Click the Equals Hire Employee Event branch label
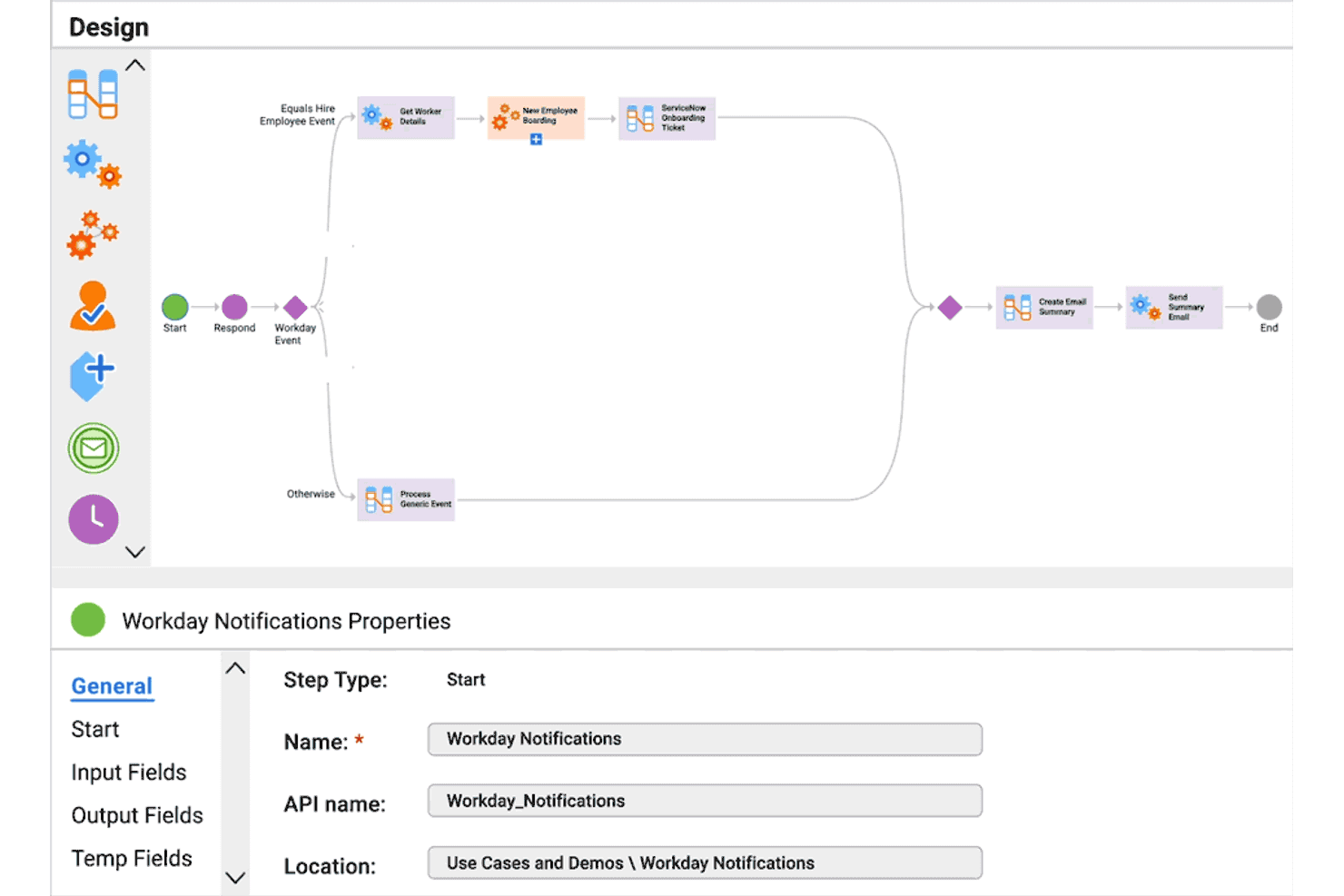1344x896 pixels. pos(297,114)
